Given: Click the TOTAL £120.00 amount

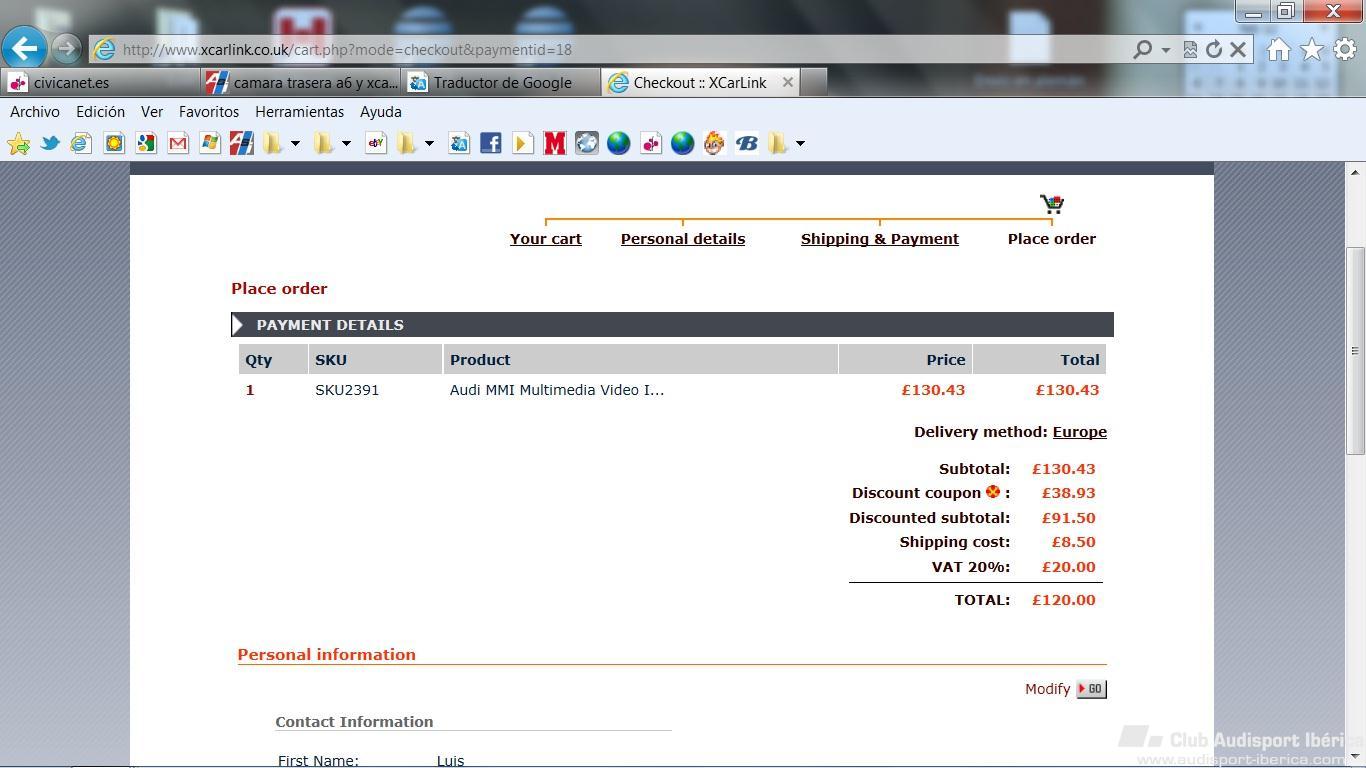Looking at the screenshot, I should click(x=1064, y=600).
